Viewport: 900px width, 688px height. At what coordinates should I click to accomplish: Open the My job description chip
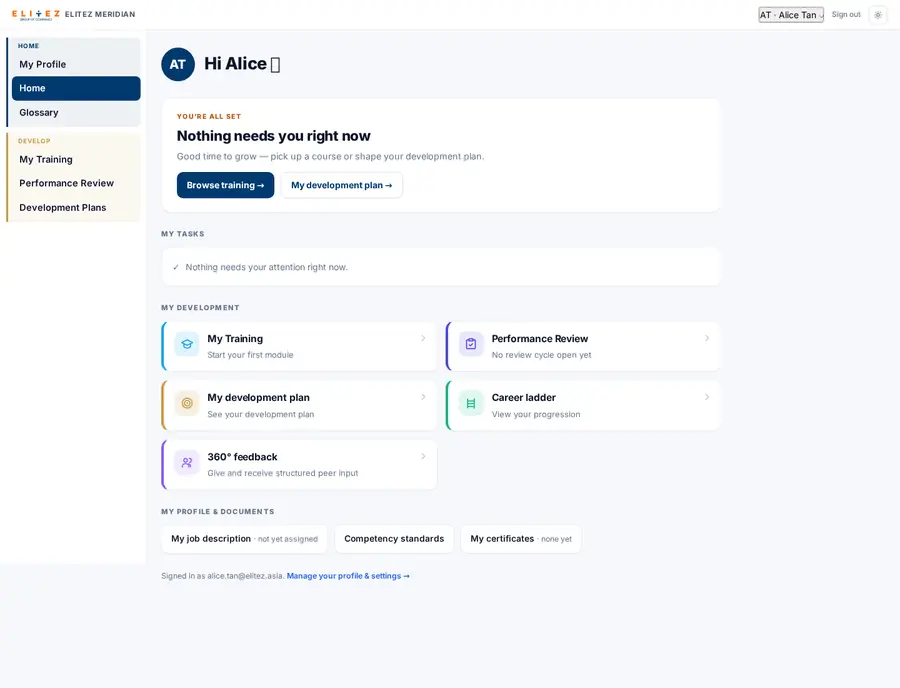coord(244,539)
